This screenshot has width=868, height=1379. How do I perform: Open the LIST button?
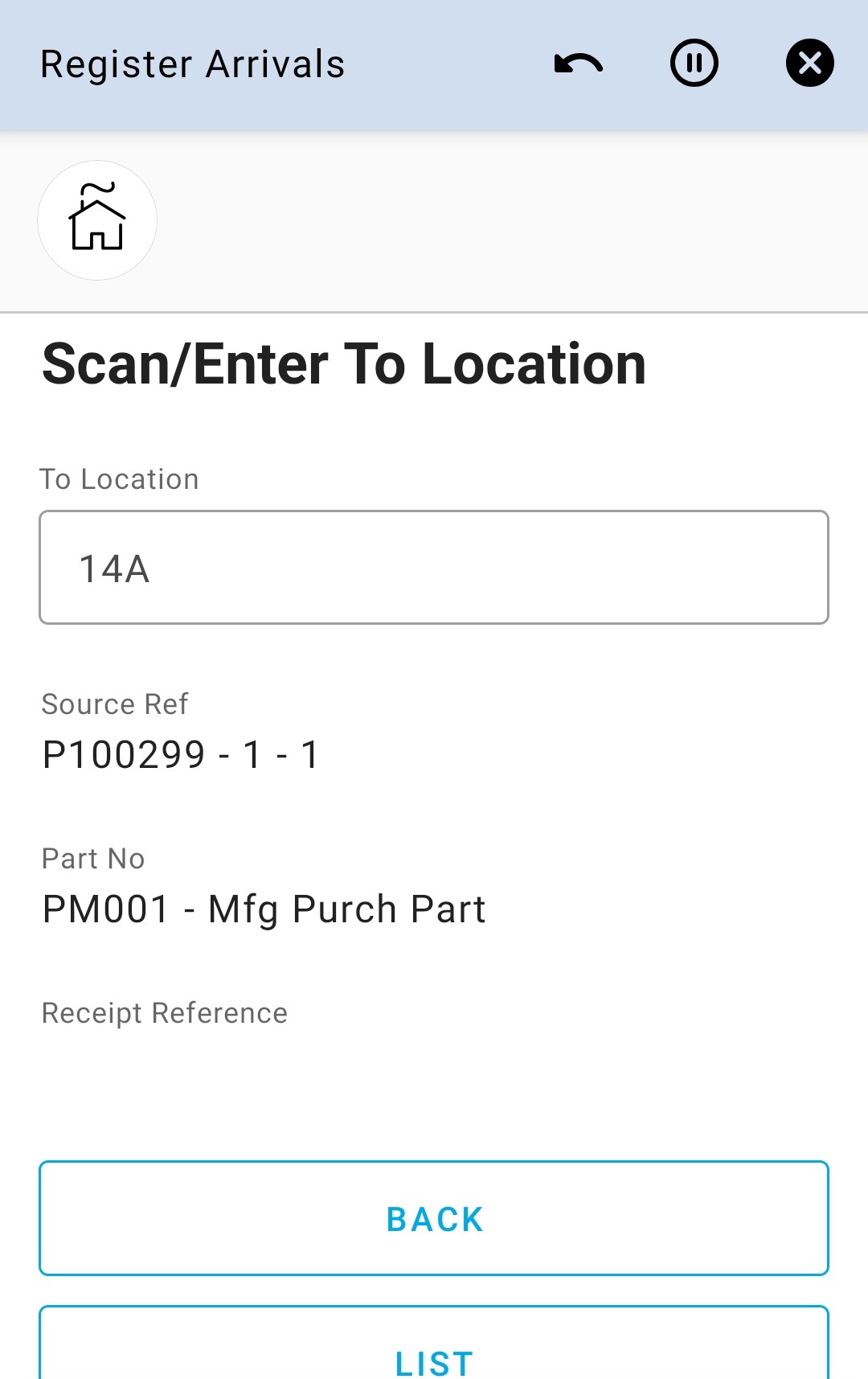point(434,1359)
